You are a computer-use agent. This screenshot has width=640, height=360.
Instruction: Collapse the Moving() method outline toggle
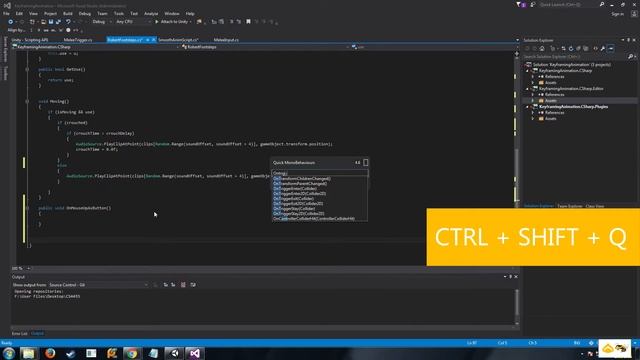[x=27, y=101]
